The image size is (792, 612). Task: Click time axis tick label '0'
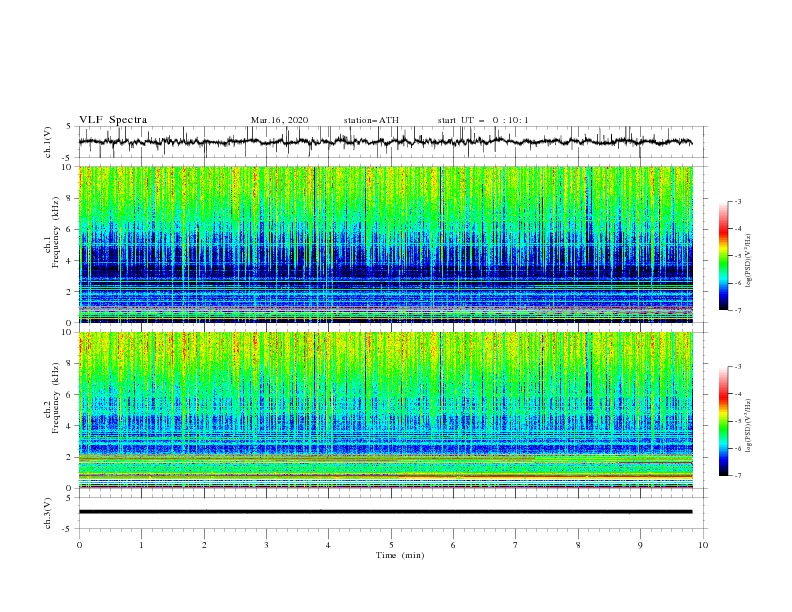click(79, 545)
